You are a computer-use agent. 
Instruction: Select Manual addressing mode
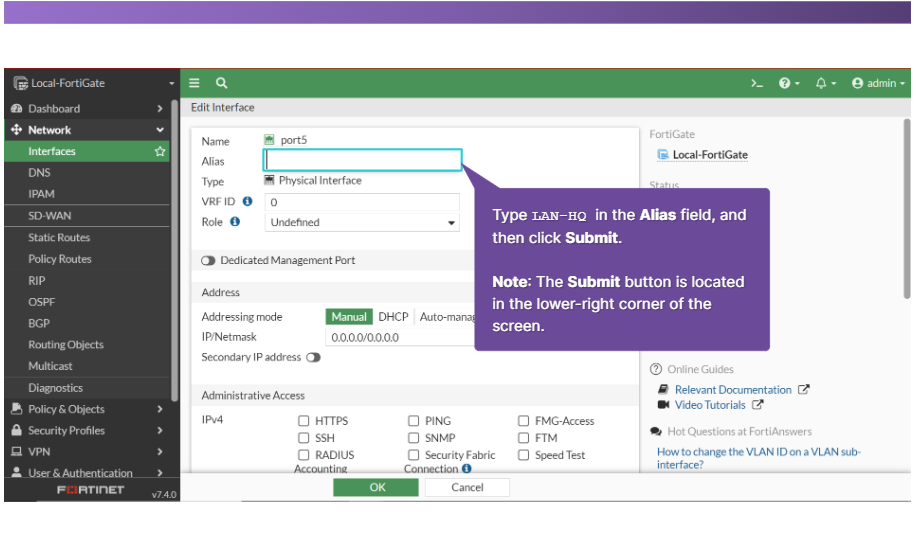coord(349,317)
